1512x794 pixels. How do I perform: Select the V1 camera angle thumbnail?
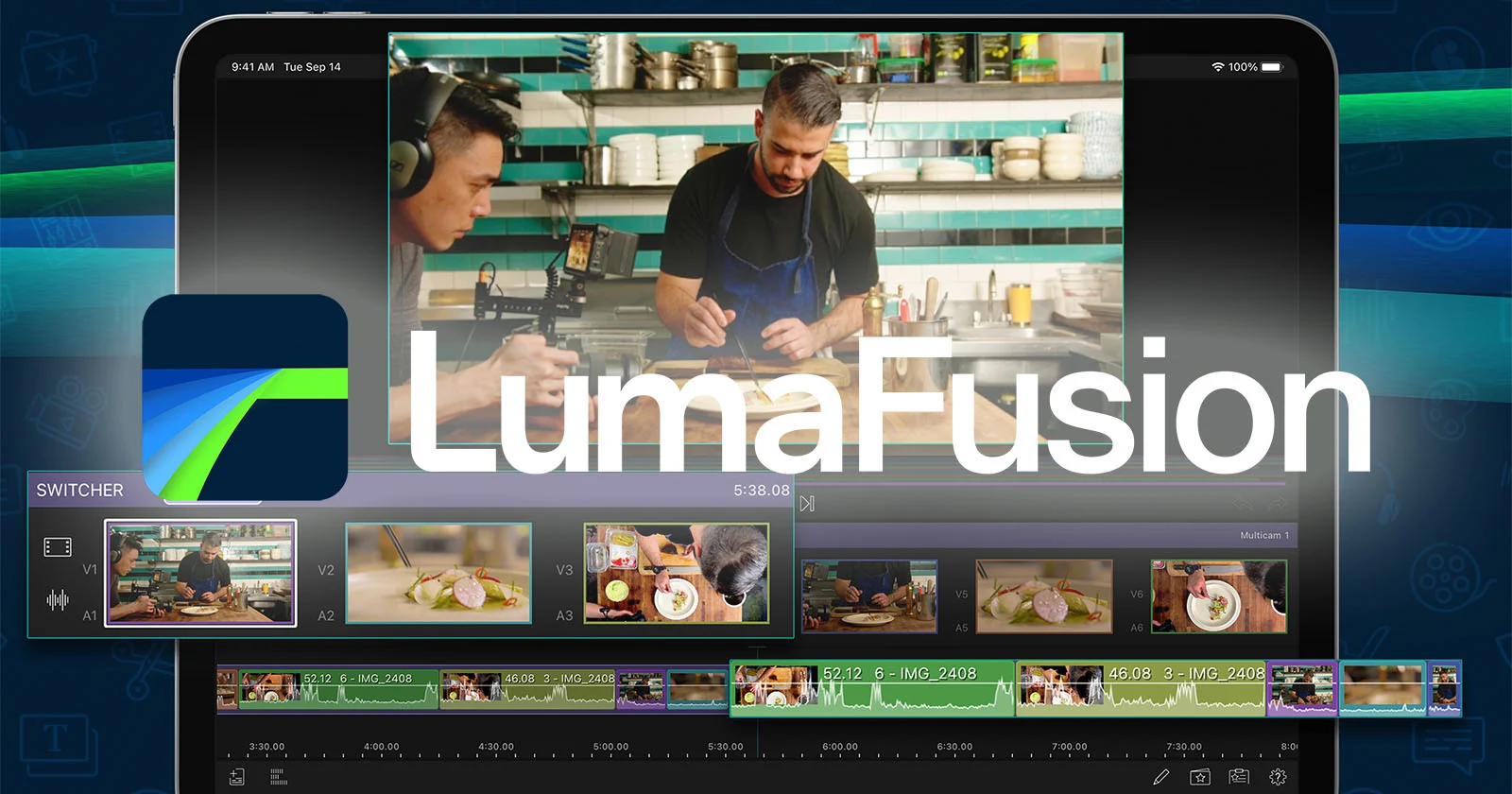point(200,573)
